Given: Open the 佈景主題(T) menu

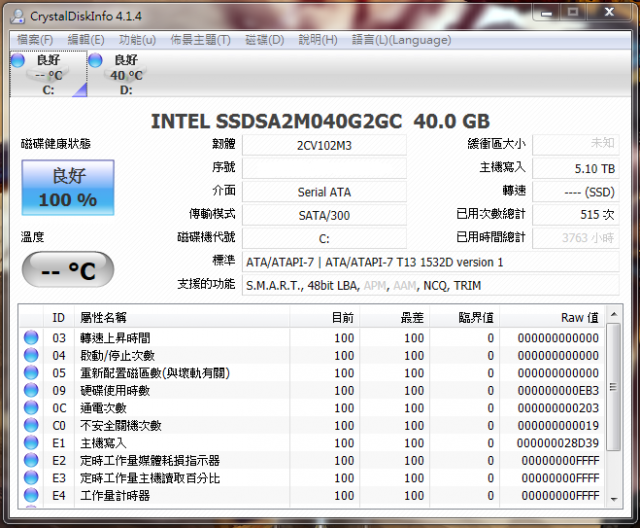Looking at the screenshot, I should (x=200, y=40).
